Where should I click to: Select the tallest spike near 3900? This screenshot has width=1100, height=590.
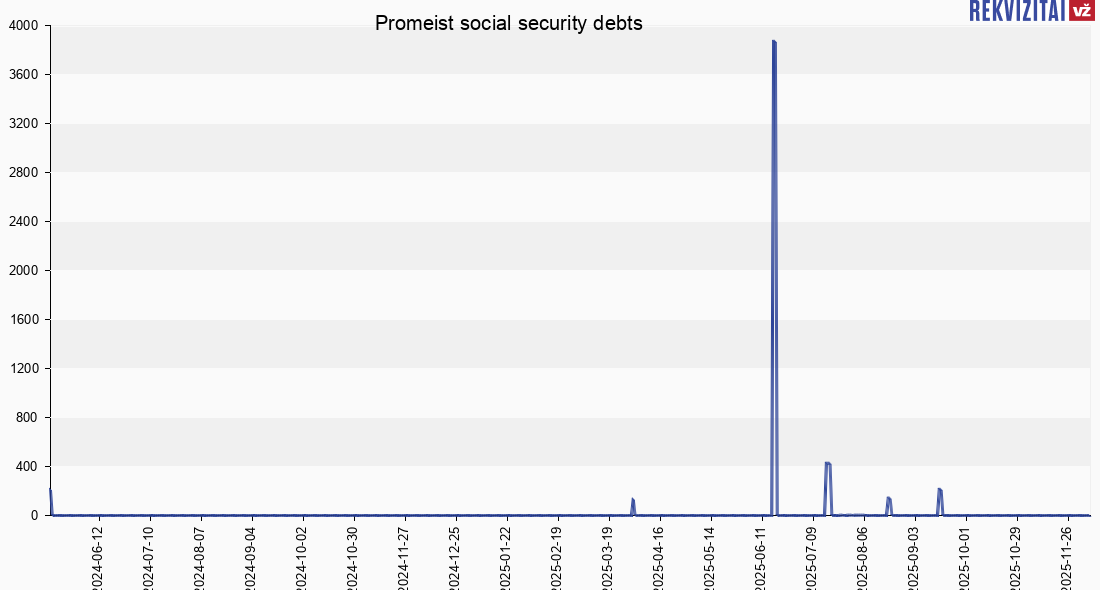tap(774, 42)
